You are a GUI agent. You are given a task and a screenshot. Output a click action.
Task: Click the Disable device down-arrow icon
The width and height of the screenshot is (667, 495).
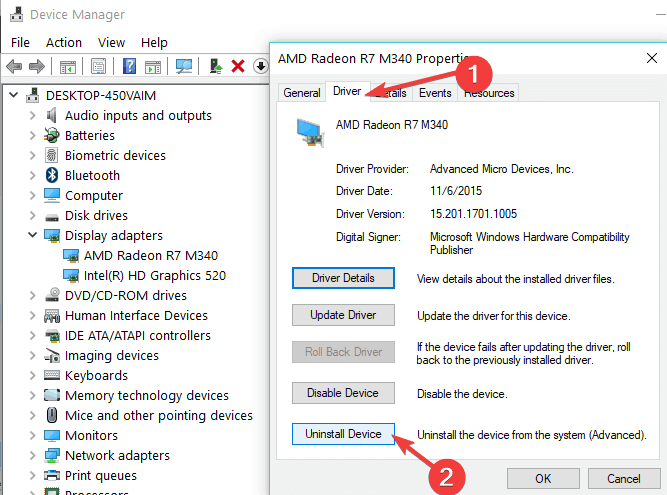260,66
